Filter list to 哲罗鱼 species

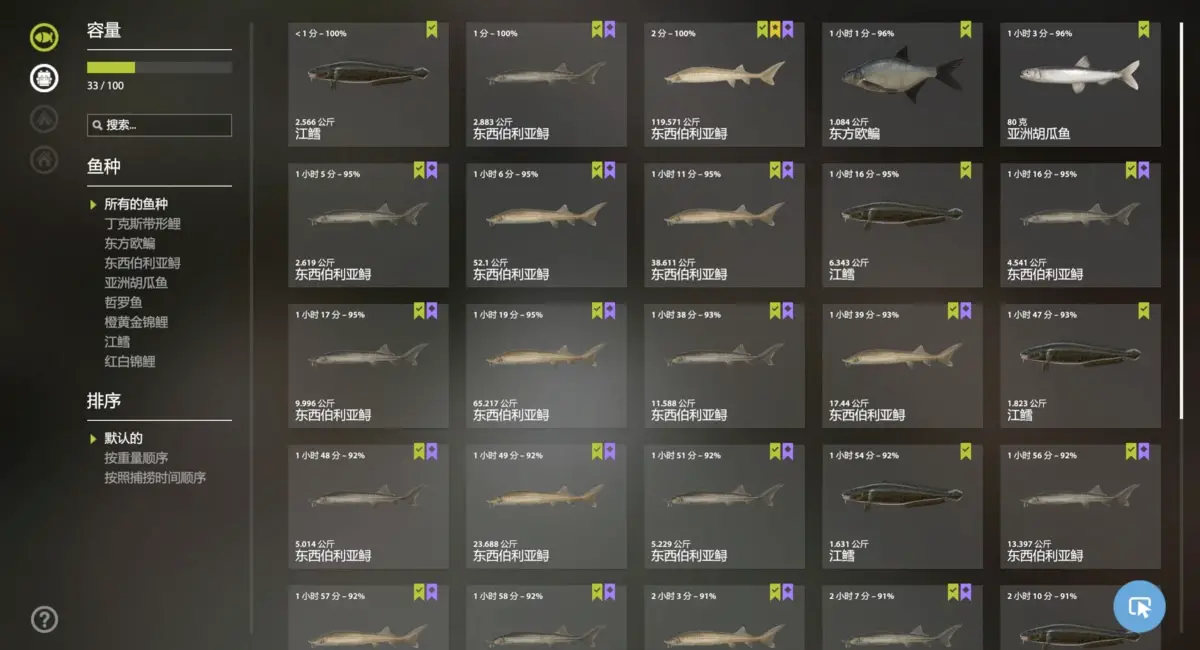tap(123, 302)
